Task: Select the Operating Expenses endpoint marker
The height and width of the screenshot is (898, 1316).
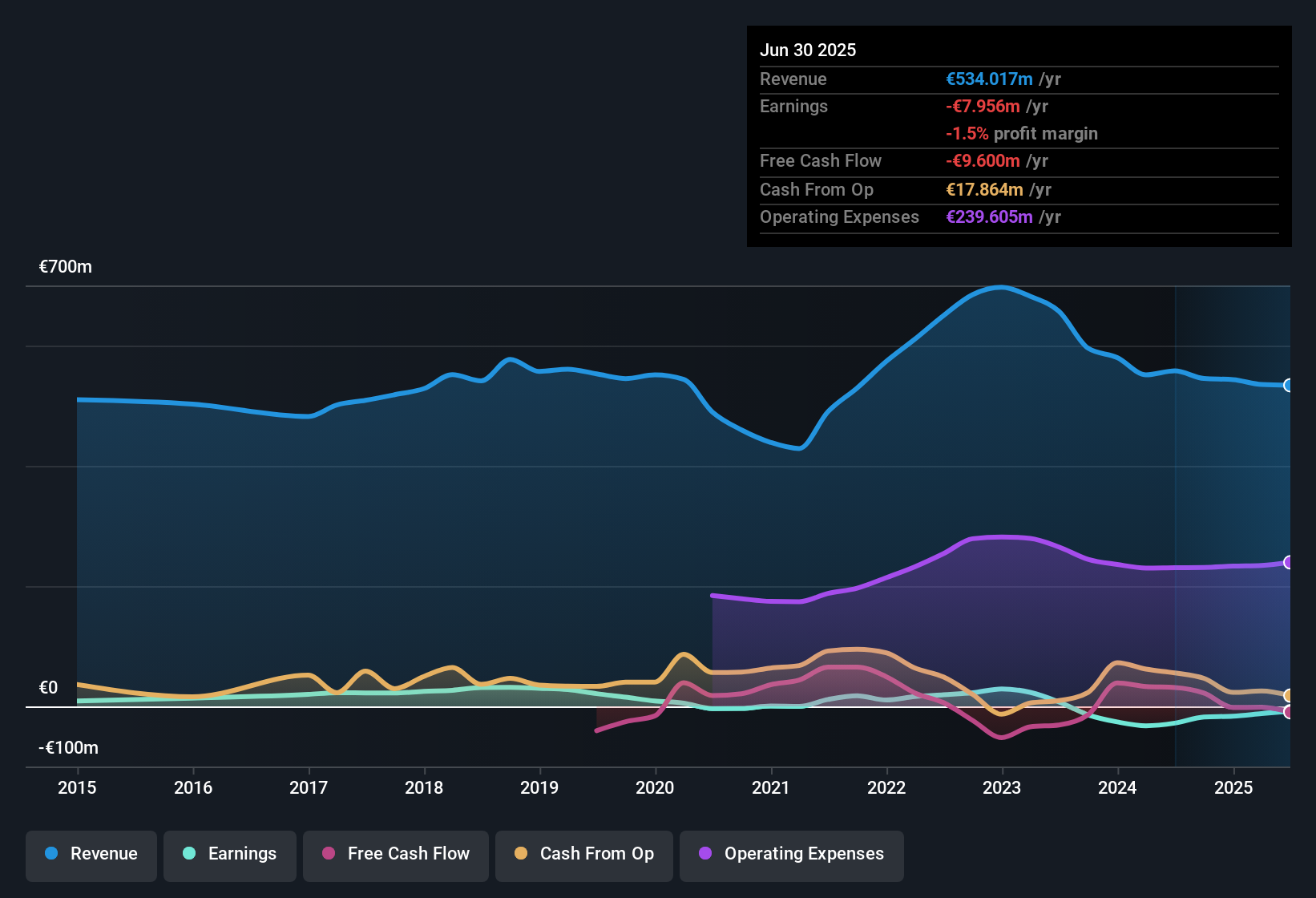Action: pyautogui.click(x=1287, y=562)
